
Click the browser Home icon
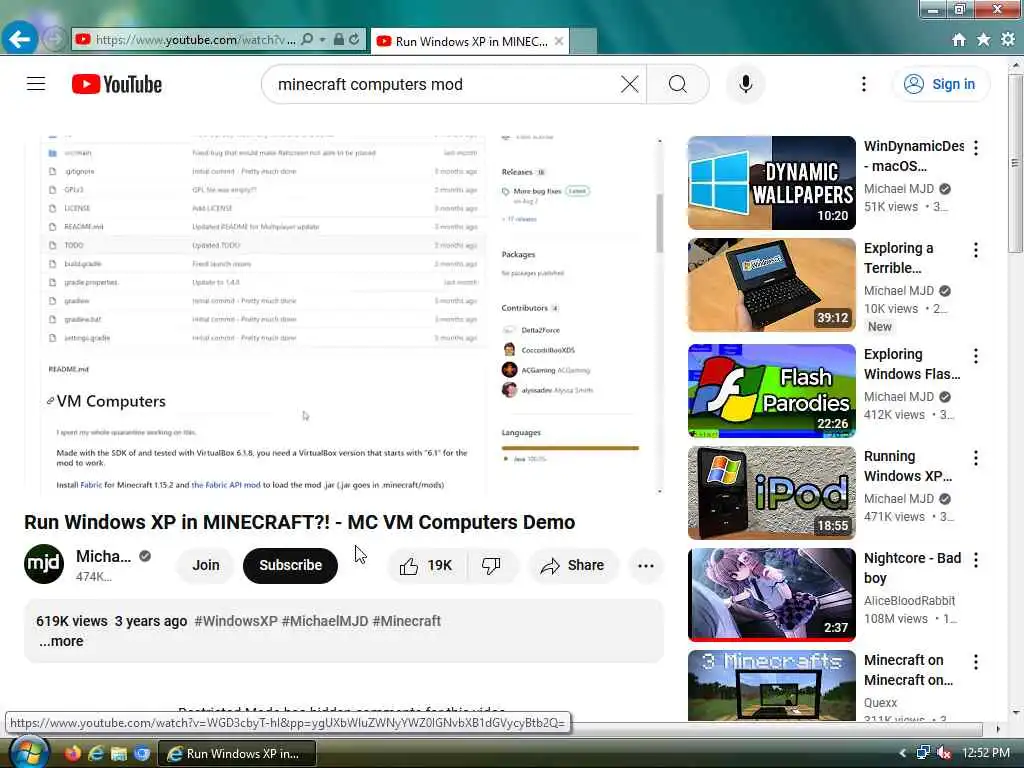[959, 40]
